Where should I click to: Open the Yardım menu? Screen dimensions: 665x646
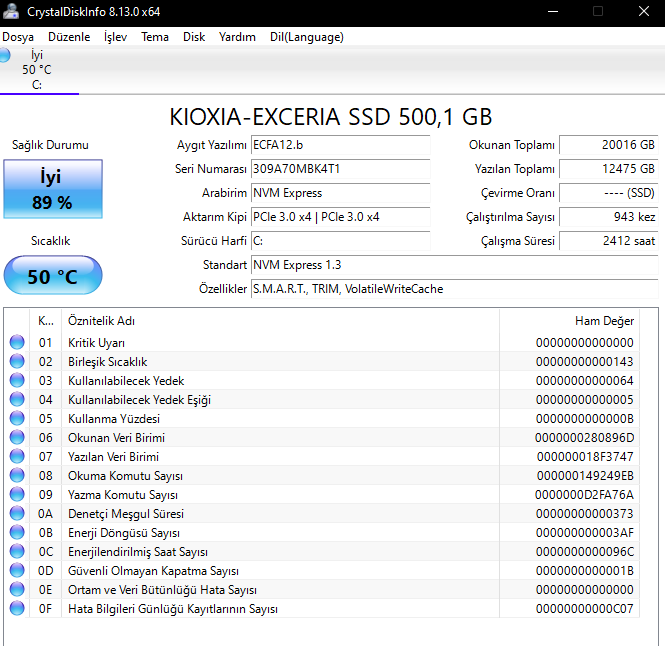[237, 37]
